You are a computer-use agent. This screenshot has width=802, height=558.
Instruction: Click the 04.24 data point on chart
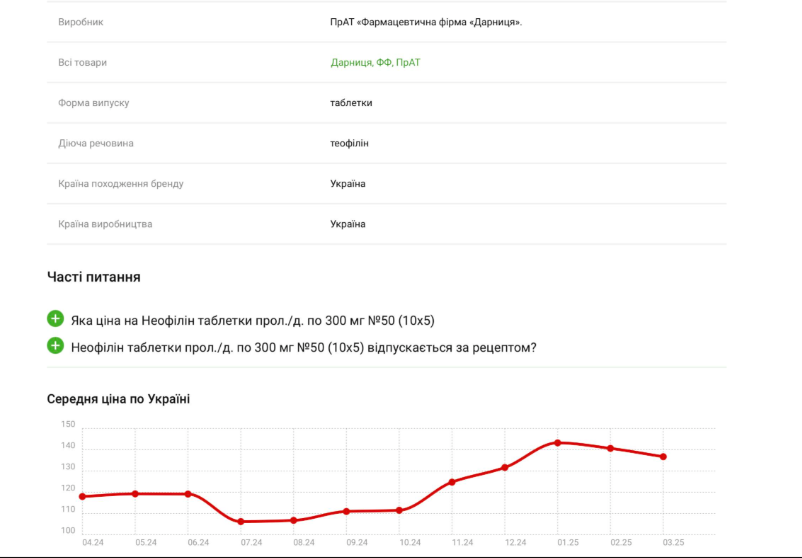click(83, 496)
